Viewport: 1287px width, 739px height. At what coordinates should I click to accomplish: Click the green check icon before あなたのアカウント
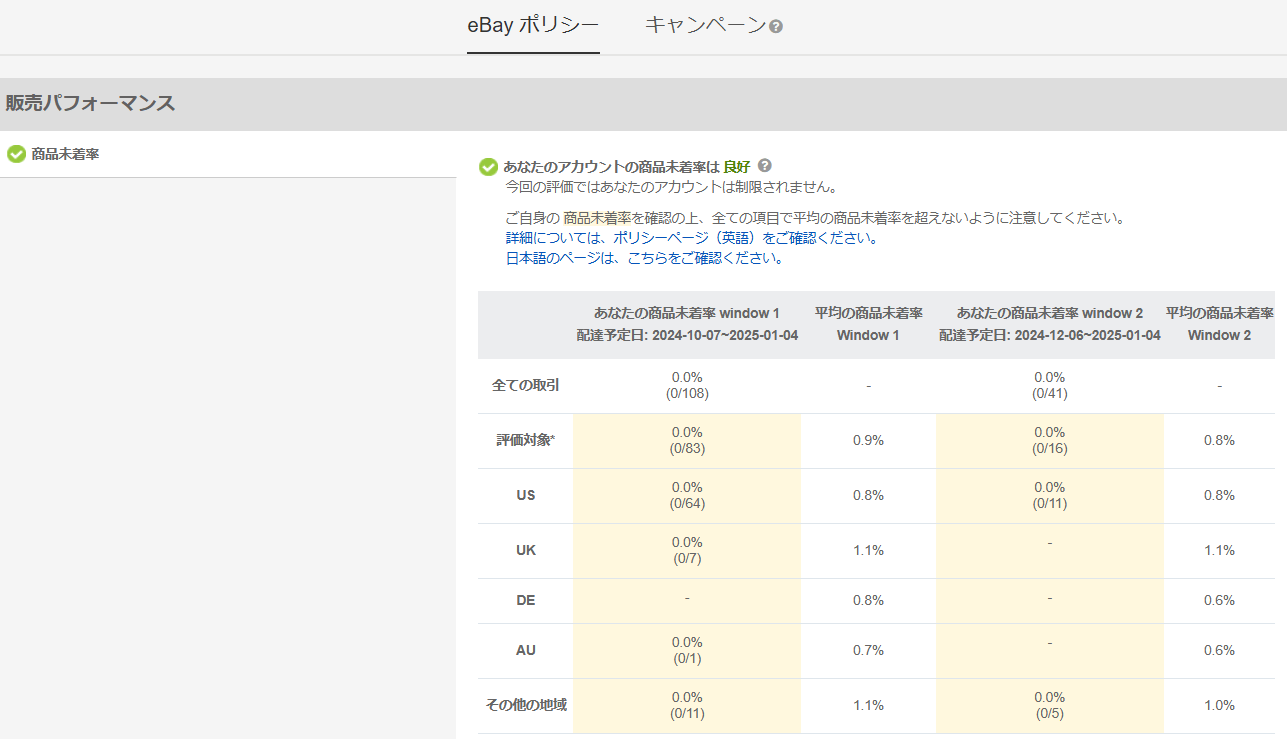pyautogui.click(x=488, y=167)
